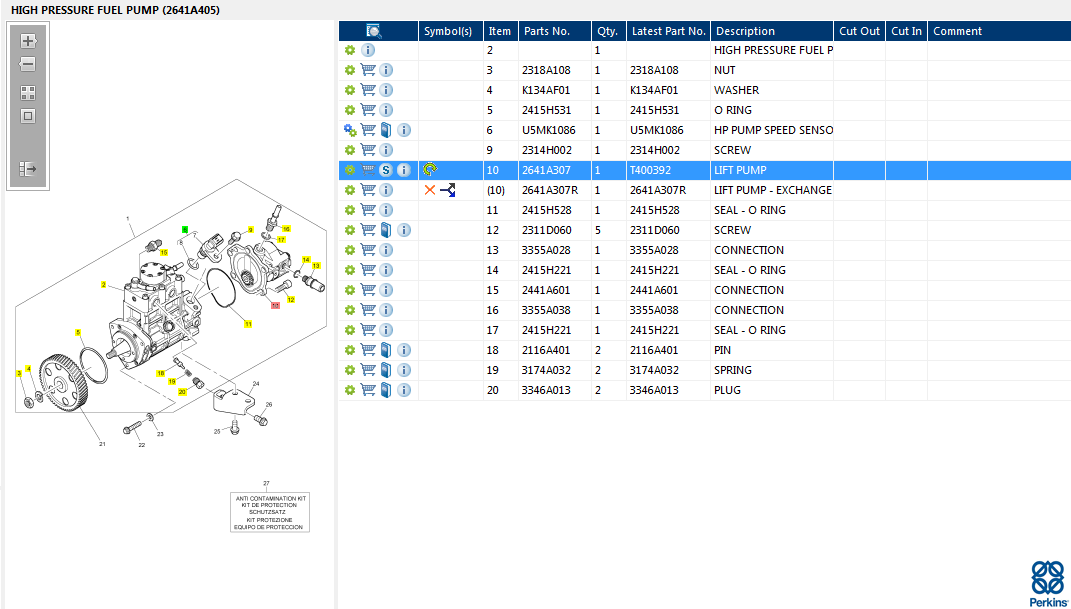Click the S supersession icon for LIFT PUMP
The height and width of the screenshot is (609, 1071).
click(x=386, y=170)
